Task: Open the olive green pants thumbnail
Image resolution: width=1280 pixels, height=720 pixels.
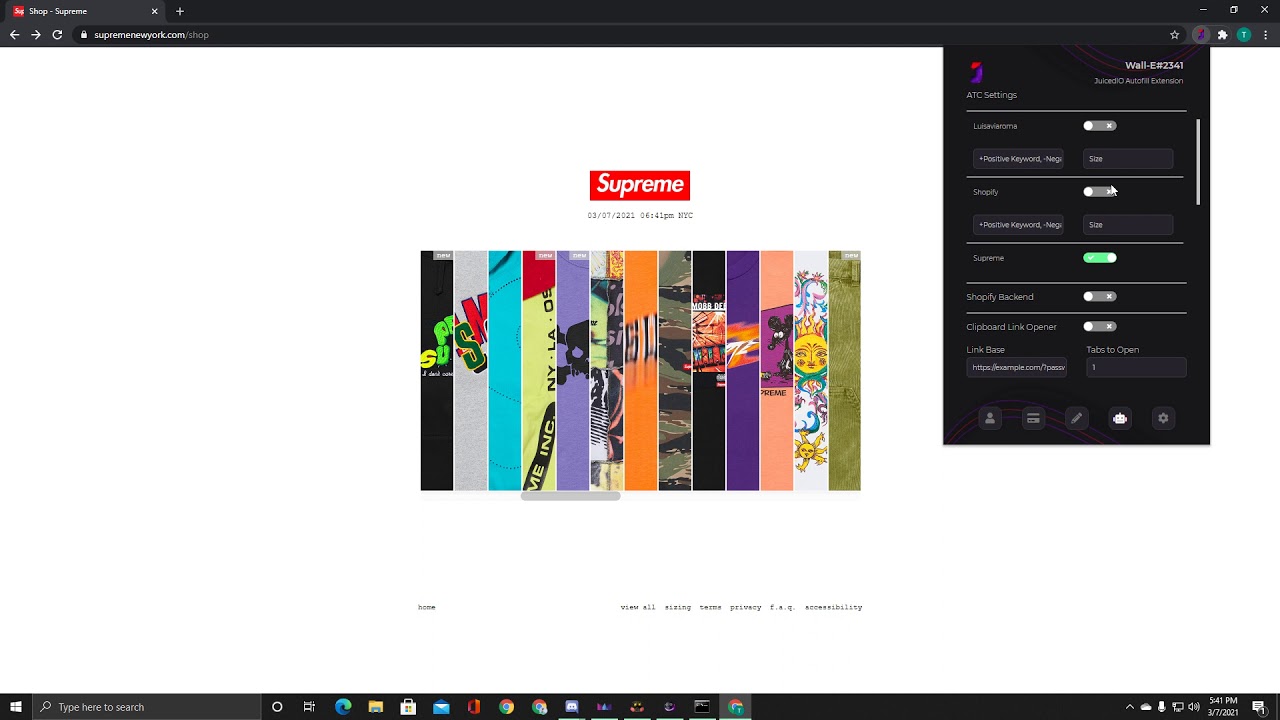Action: click(x=845, y=371)
